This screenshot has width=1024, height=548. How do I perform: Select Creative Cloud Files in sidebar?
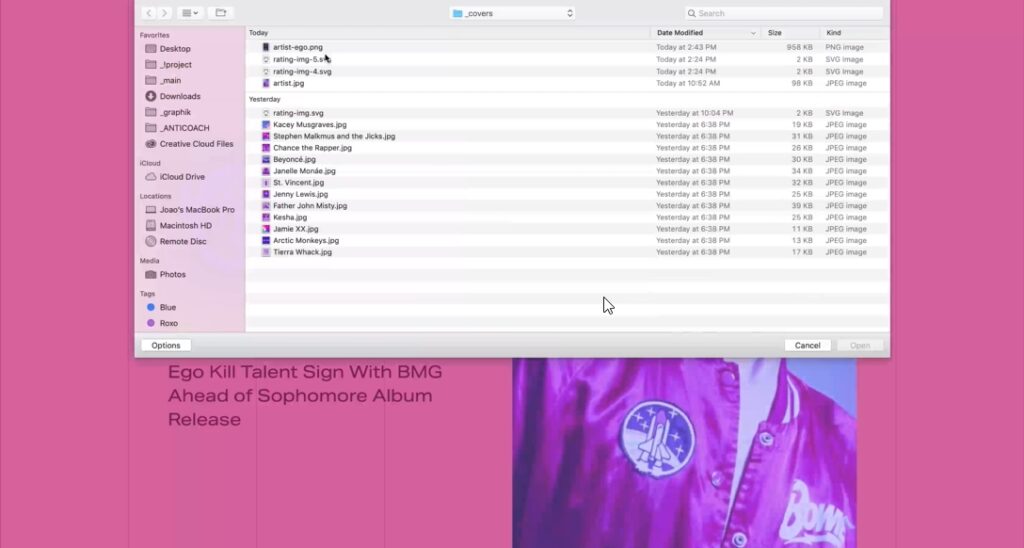point(196,144)
